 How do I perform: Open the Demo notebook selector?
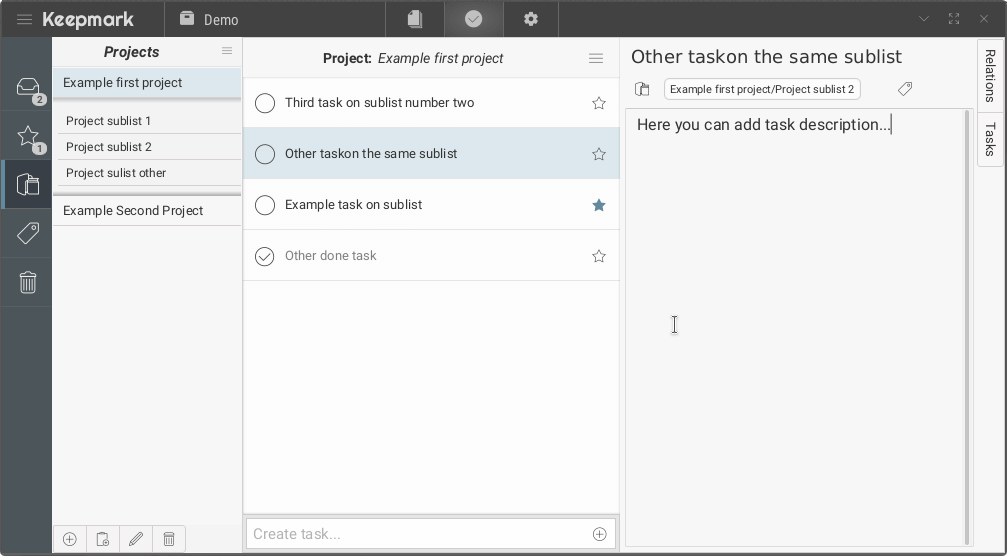click(x=209, y=19)
